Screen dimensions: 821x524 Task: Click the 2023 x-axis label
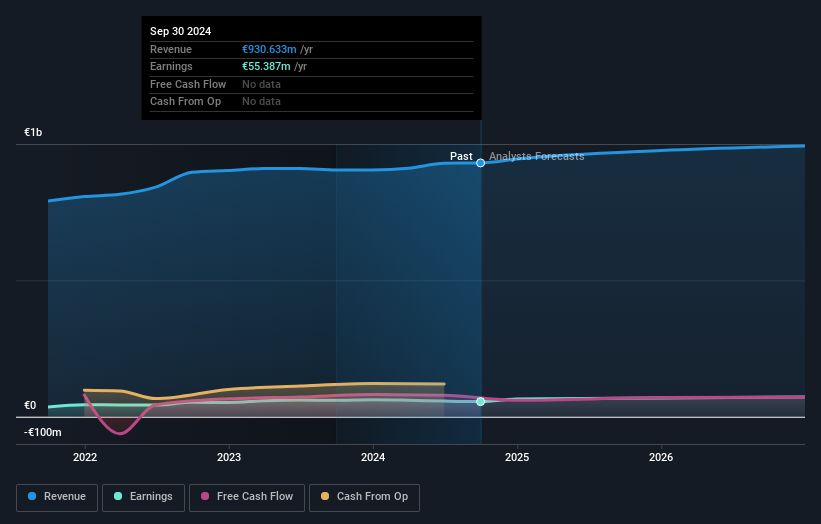[x=229, y=458]
